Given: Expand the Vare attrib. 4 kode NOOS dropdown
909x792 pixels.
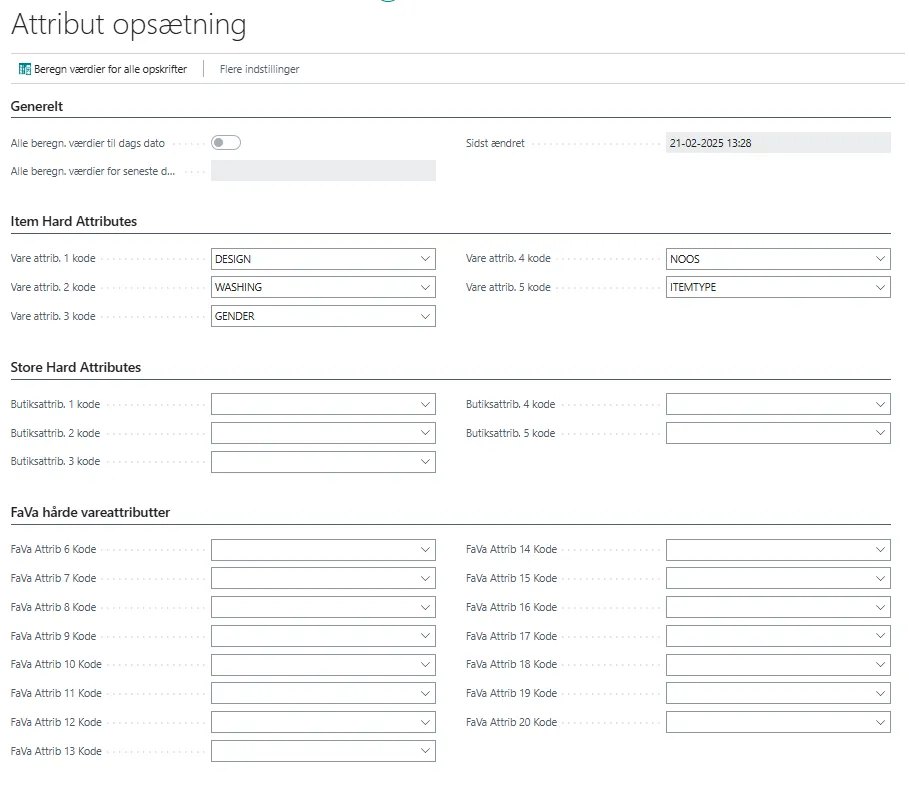Looking at the screenshot, I should tap(880, 259).
